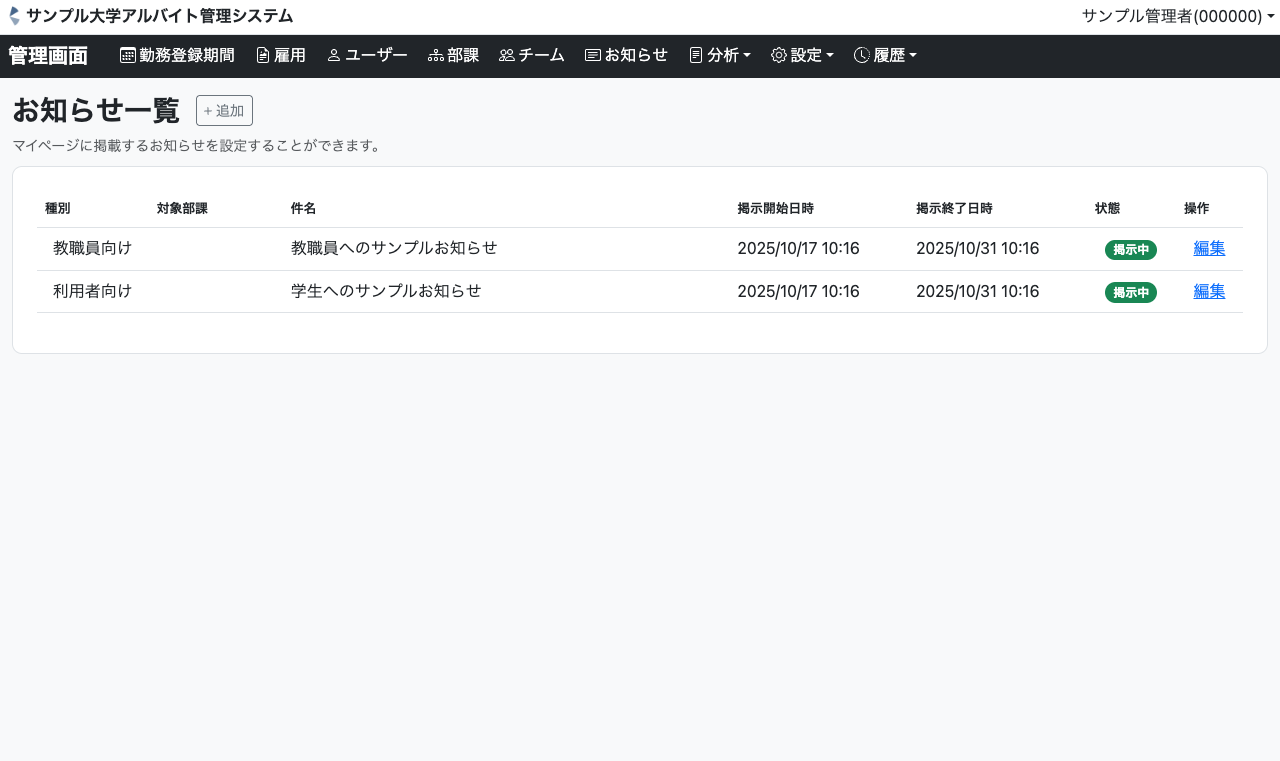Screen dimensions: 1280x761
Task: Click the calendar icon for 勤務登録期間
Action: [x=128, y=56]
